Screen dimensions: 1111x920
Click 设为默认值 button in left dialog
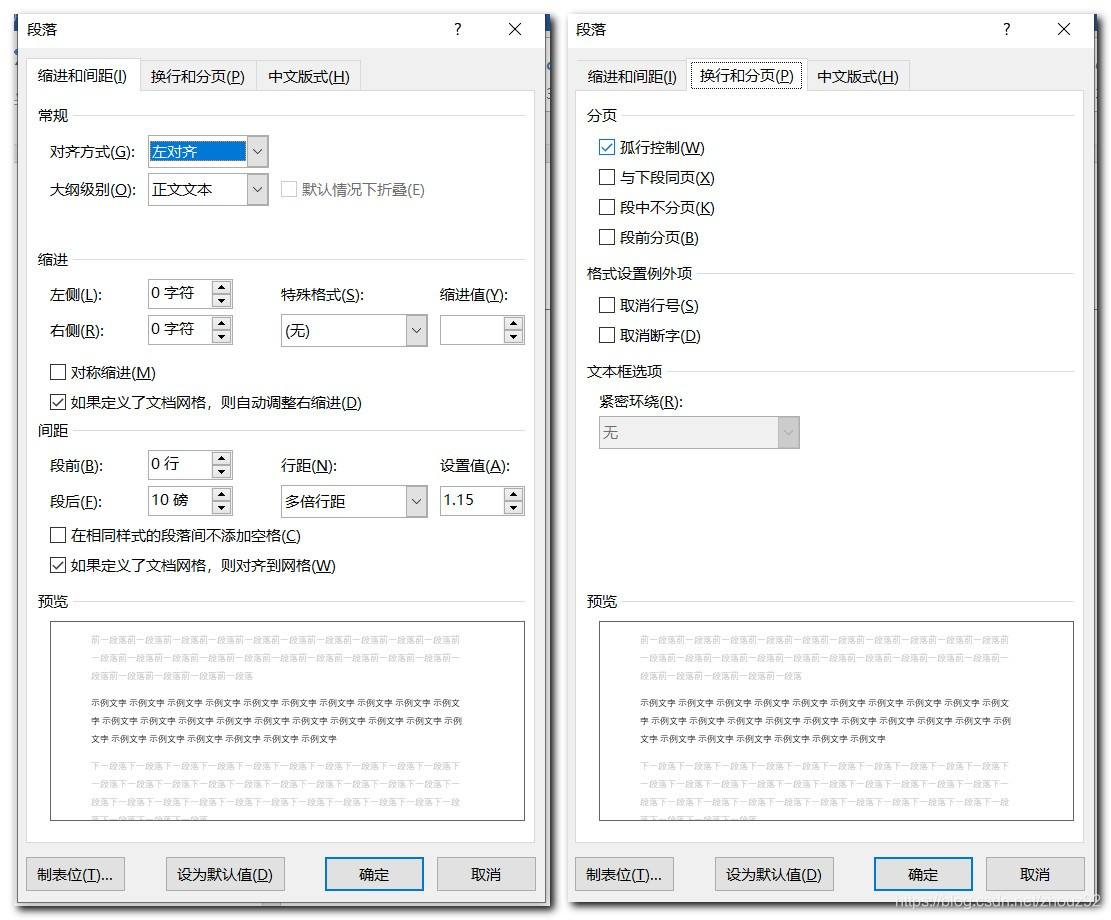[x=225, y=874]
